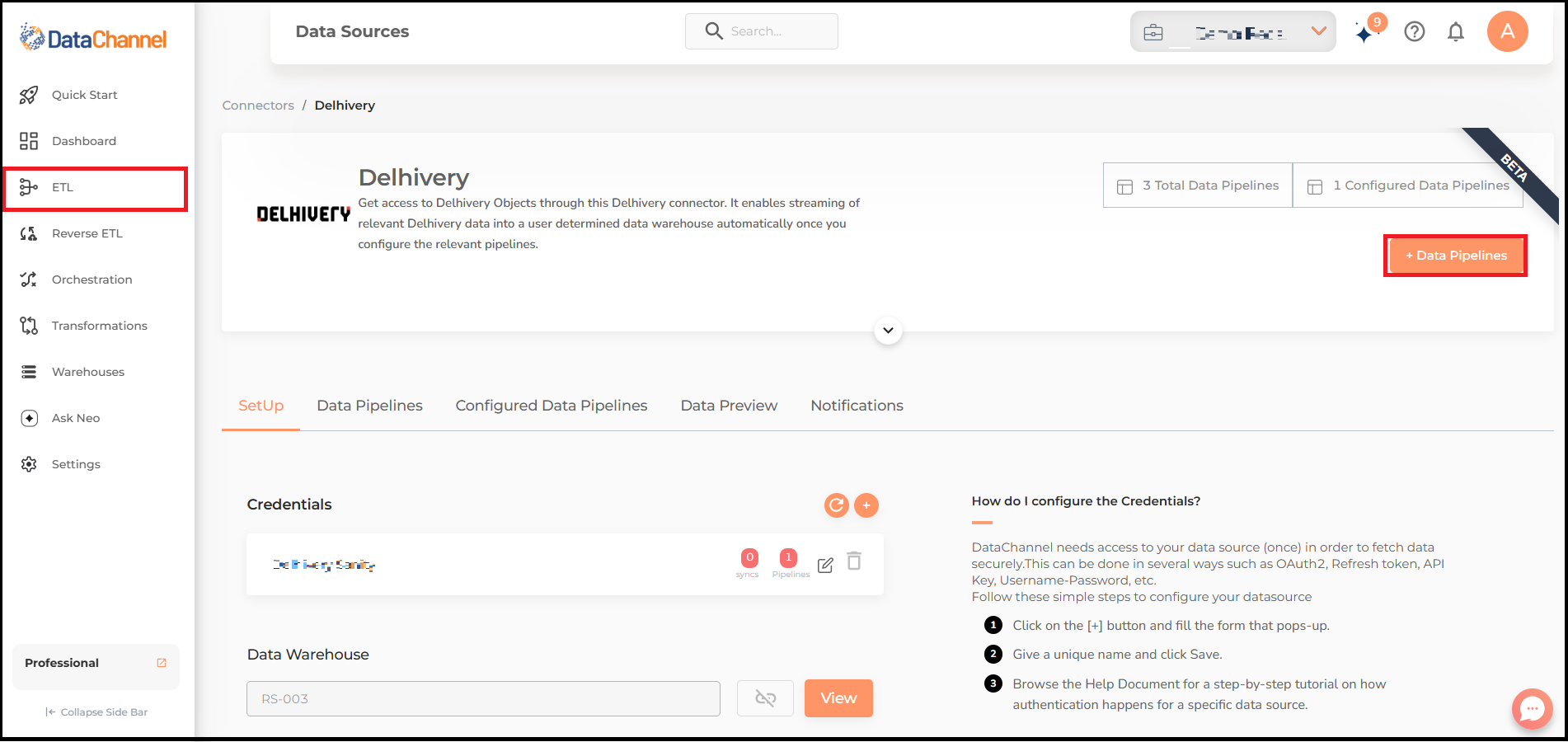The width and height of the screenshot is (1568, 742).
Task: Delete the Delhivery credential
Action: [855, 561]
